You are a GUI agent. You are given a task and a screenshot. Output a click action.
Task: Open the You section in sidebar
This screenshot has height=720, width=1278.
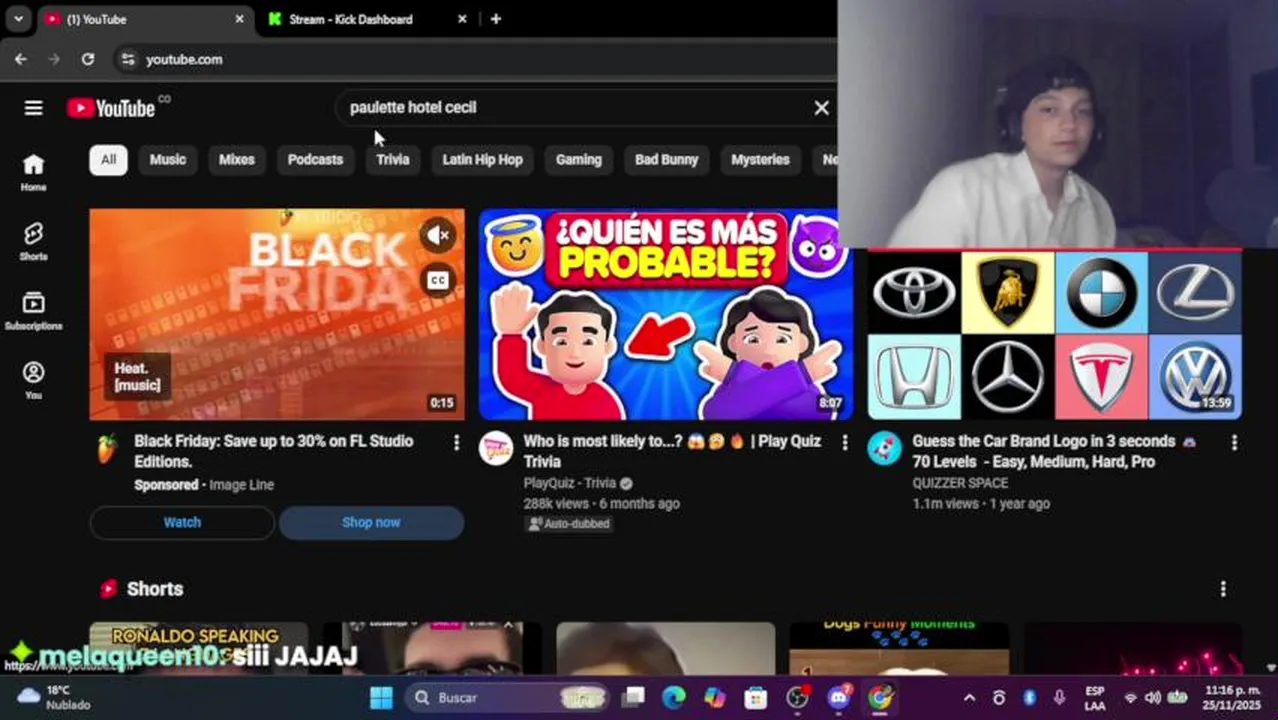[33, 380]
